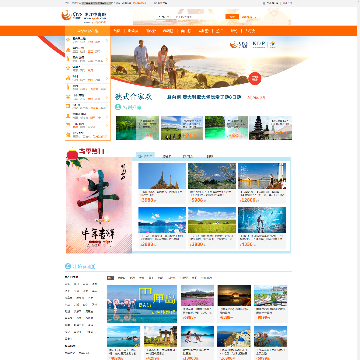Screen dimensions: 360x360
Task: Click the blue round icon beside destinations heading
Action: (x=68, y=266)
